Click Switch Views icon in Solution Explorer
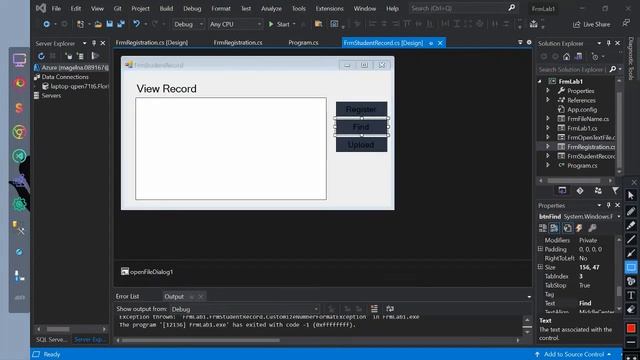Viewport: 640px width, 360px height. pos(579,56)
